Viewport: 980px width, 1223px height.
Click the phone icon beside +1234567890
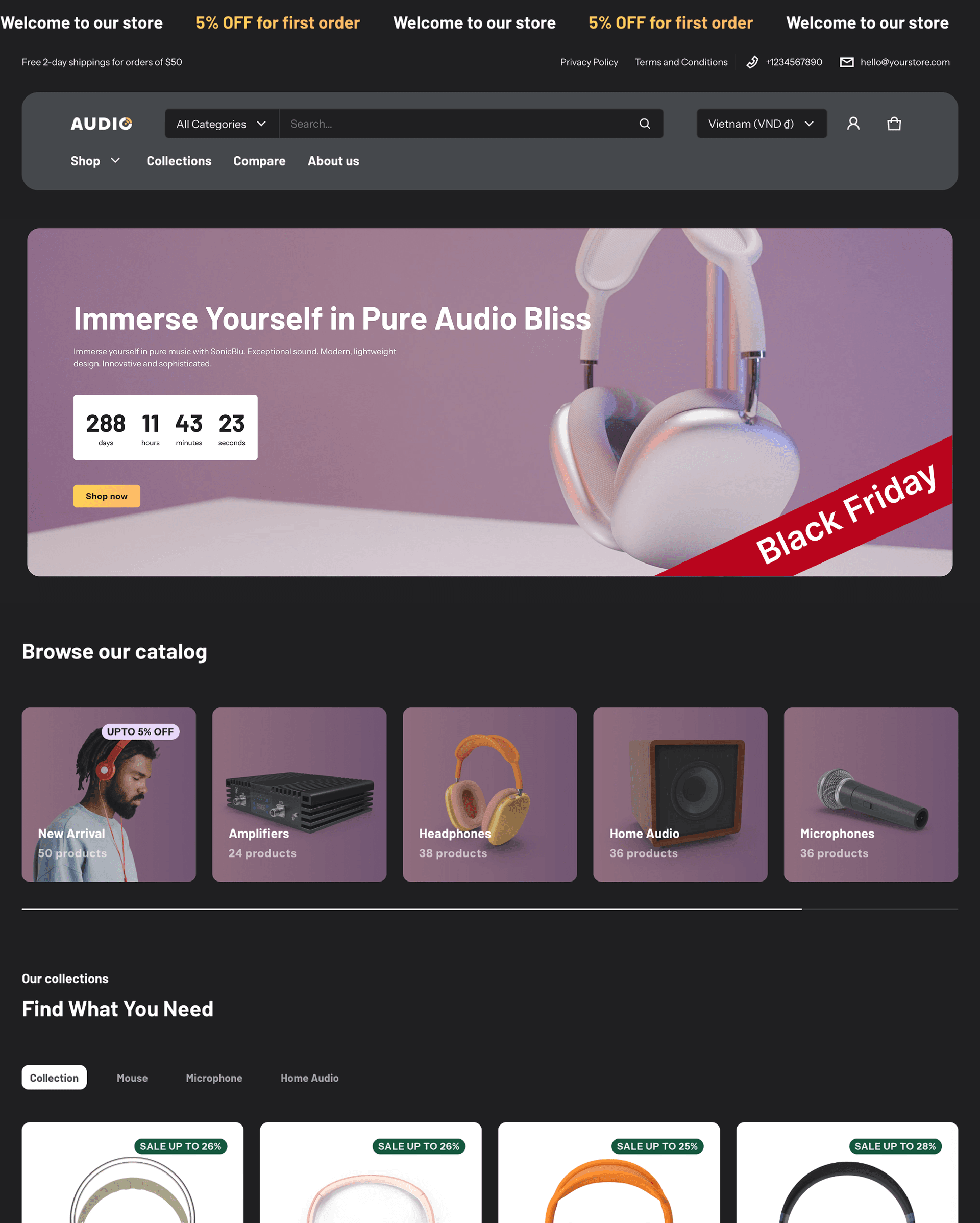[x=752, y=62]
